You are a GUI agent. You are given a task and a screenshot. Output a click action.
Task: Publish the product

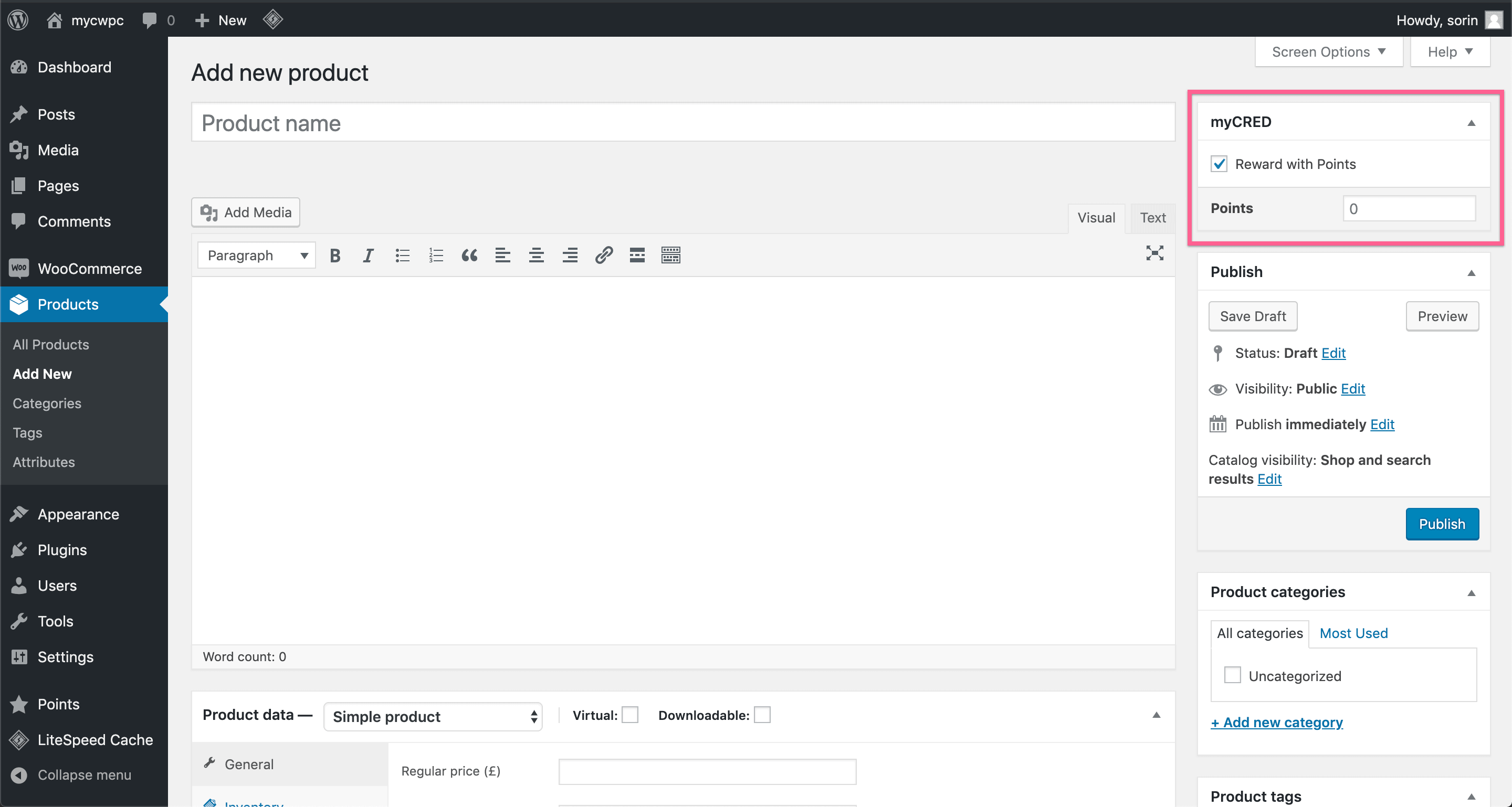[x=1442, y=524]
